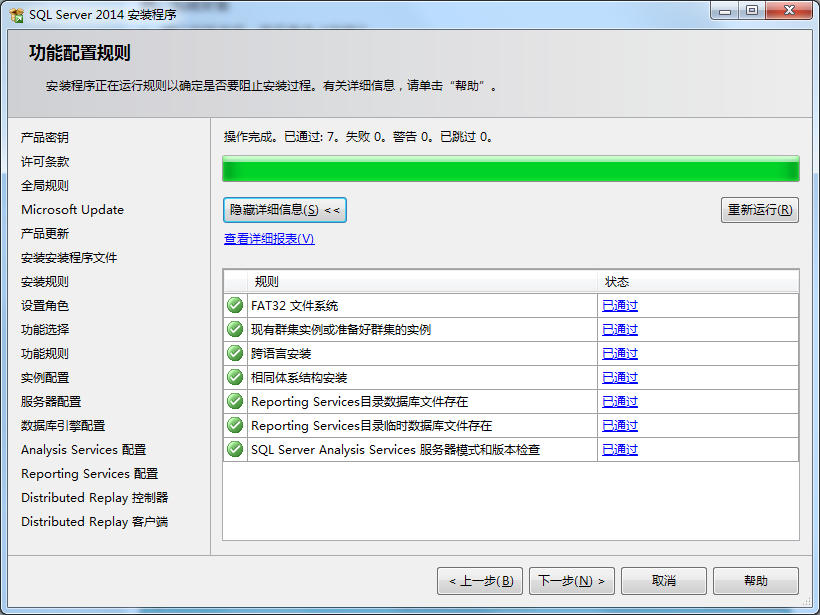Click green check icon for FAT32 文件系统
Screen dimensions: 820x615
click(235, 305)
